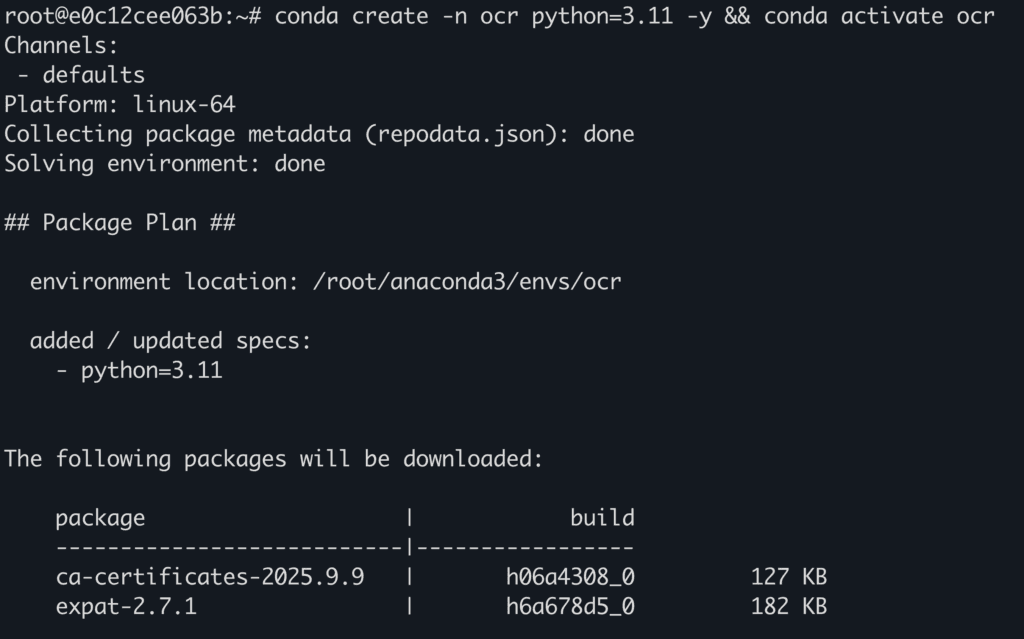Click the expat-2.7.1 package name
This screenshot has height=639, width=1024.
[x=125, y=607]
